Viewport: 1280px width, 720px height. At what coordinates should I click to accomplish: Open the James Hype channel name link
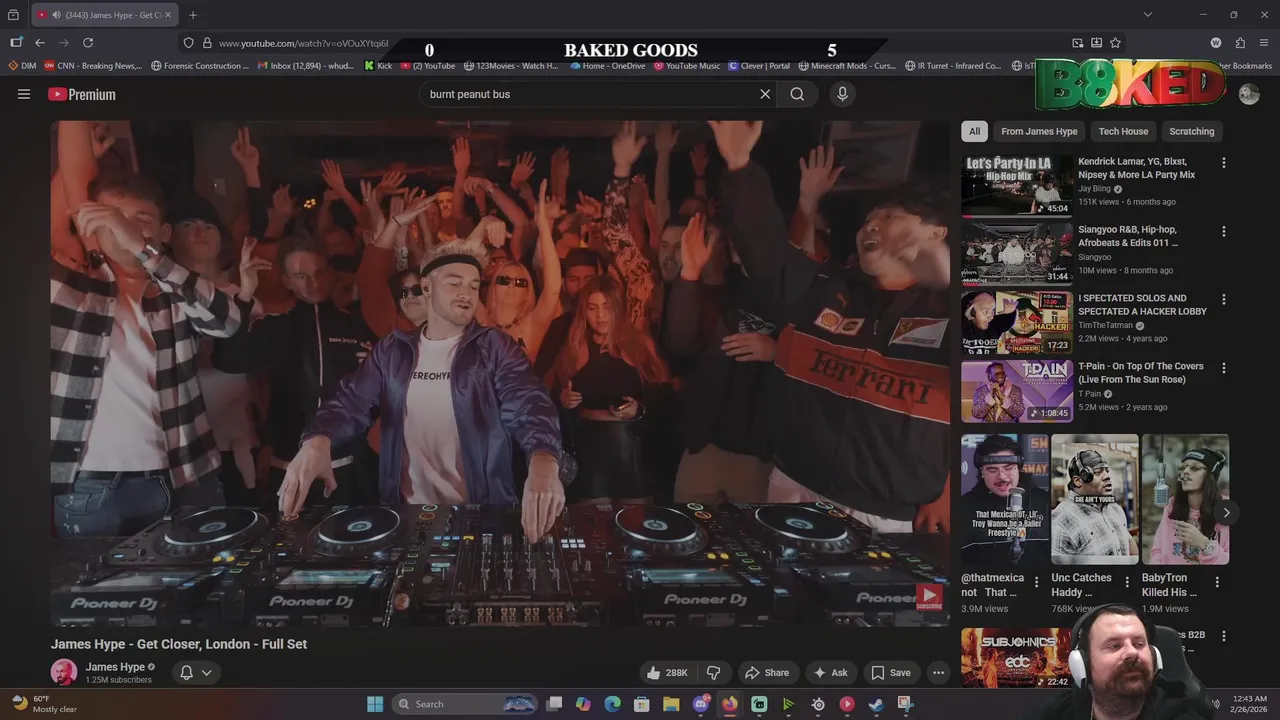pos(115,667)
